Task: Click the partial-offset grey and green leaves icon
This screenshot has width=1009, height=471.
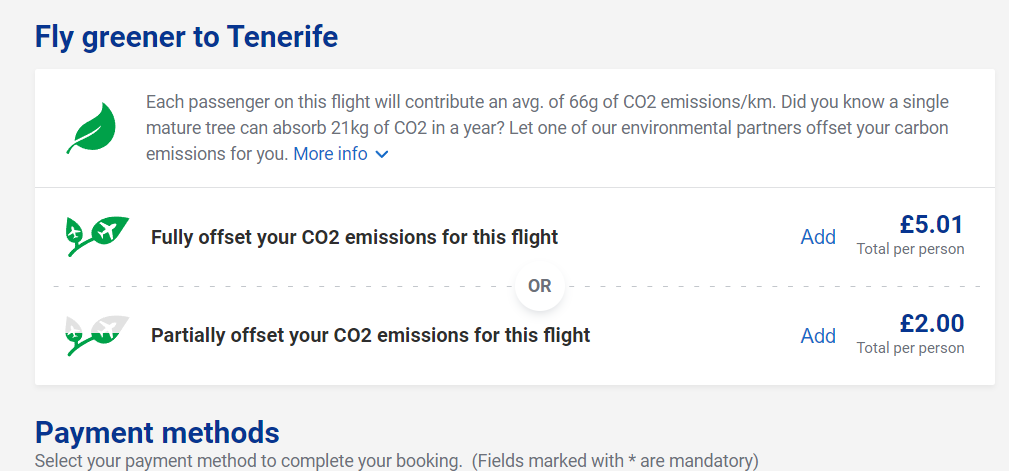Action: [97, 333]
